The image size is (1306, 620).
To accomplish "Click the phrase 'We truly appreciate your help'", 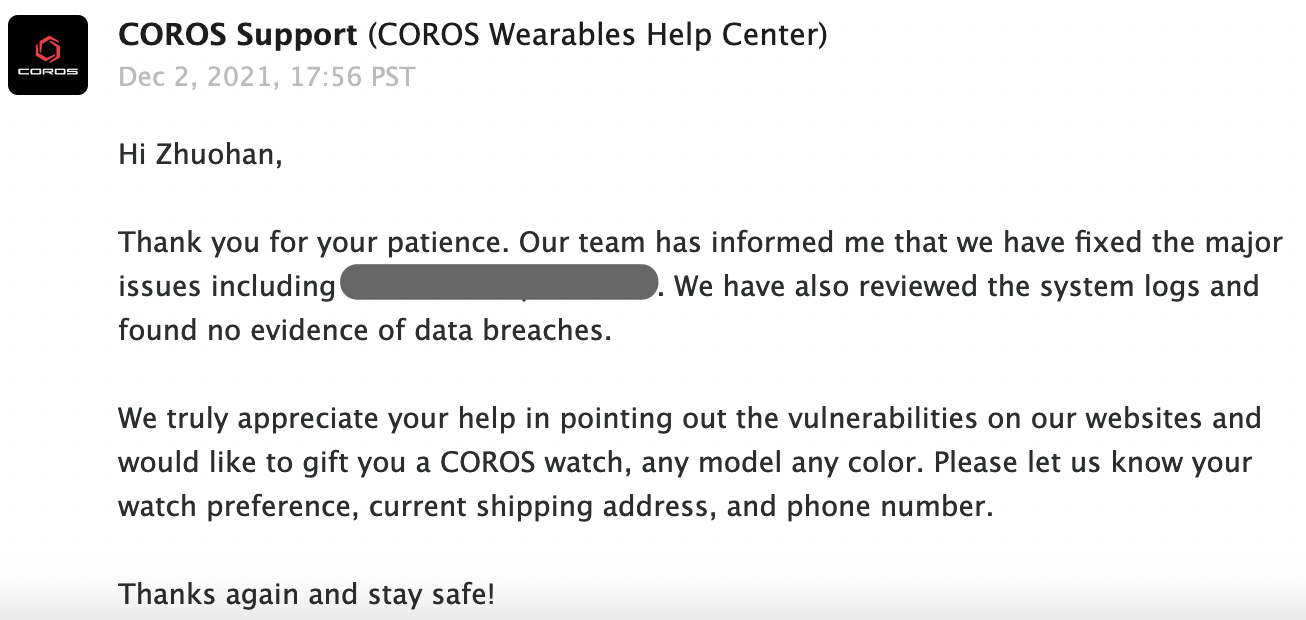I will coord(317,419).
